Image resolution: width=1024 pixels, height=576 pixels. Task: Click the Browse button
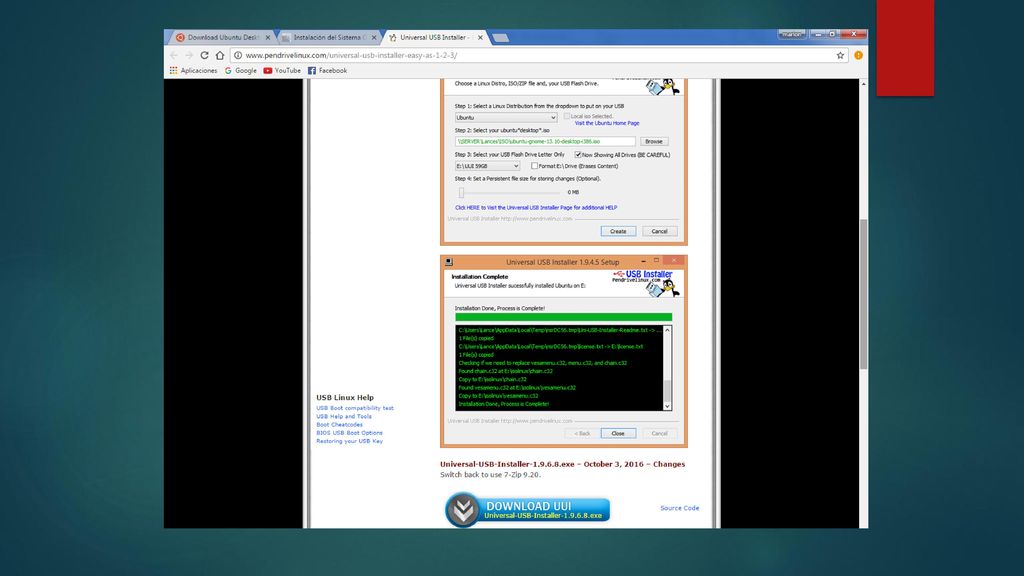(x=654, y=141)
